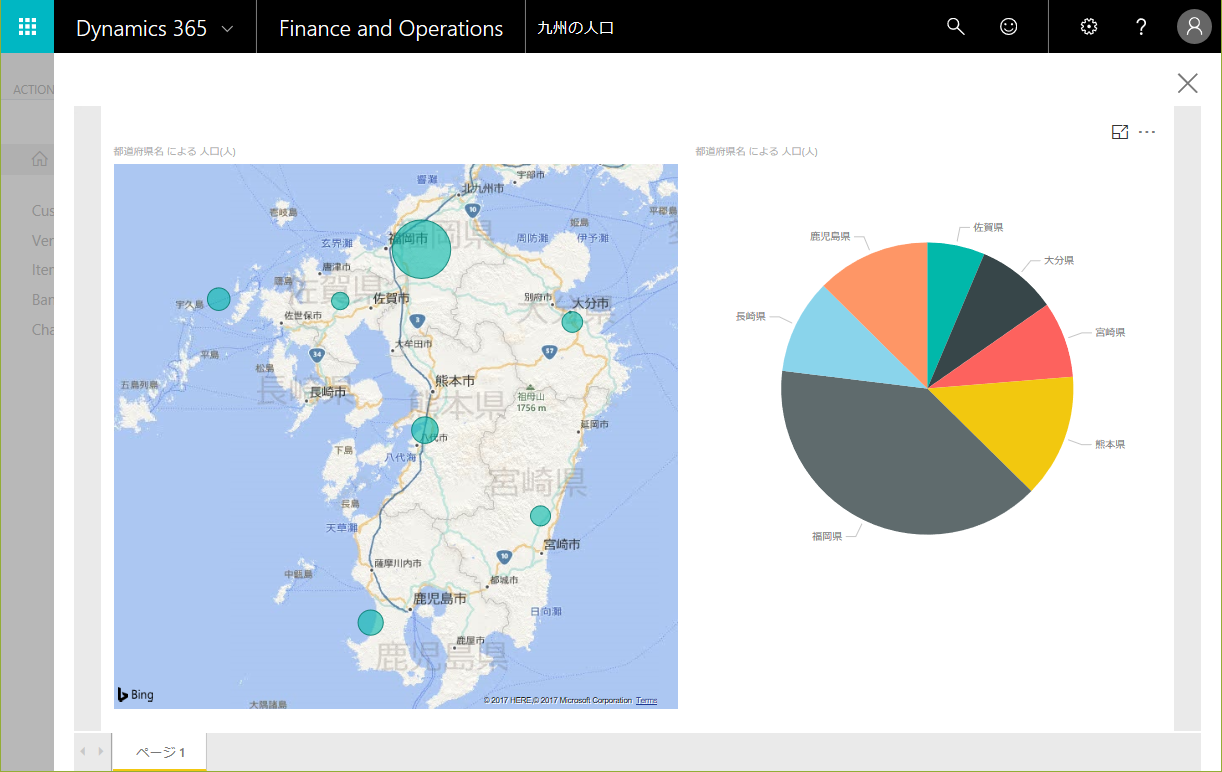Viewport: 1222px width, 772px height.
Task: Click the 佐賀県 pie label
Action: click(x=988, y=227)
